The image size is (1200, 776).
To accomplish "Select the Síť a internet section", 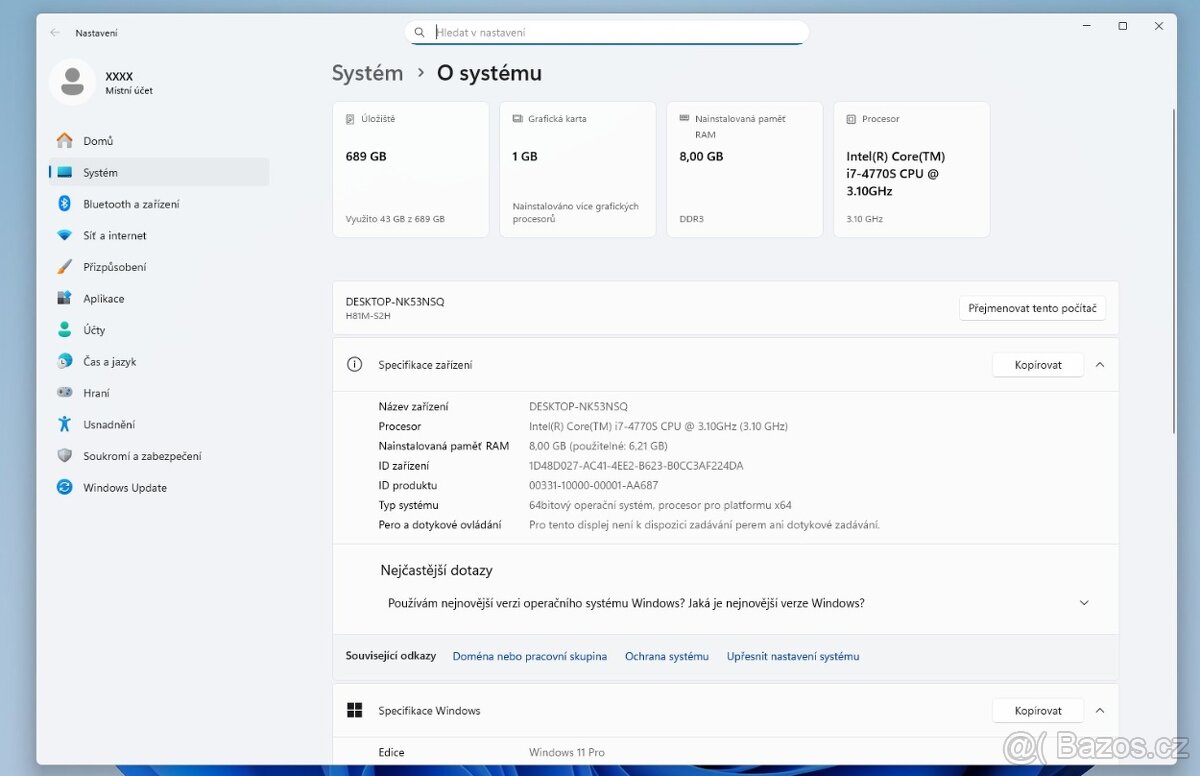I will [x=113, y=235].
